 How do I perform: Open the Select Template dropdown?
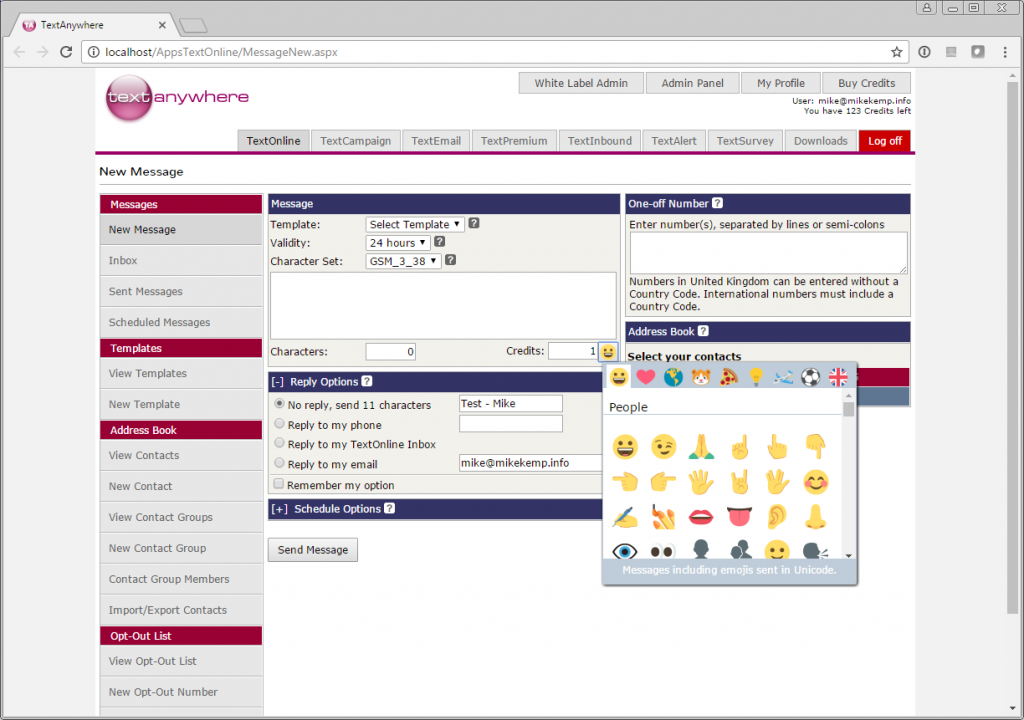pyautogui.click(x=415, y=224)
